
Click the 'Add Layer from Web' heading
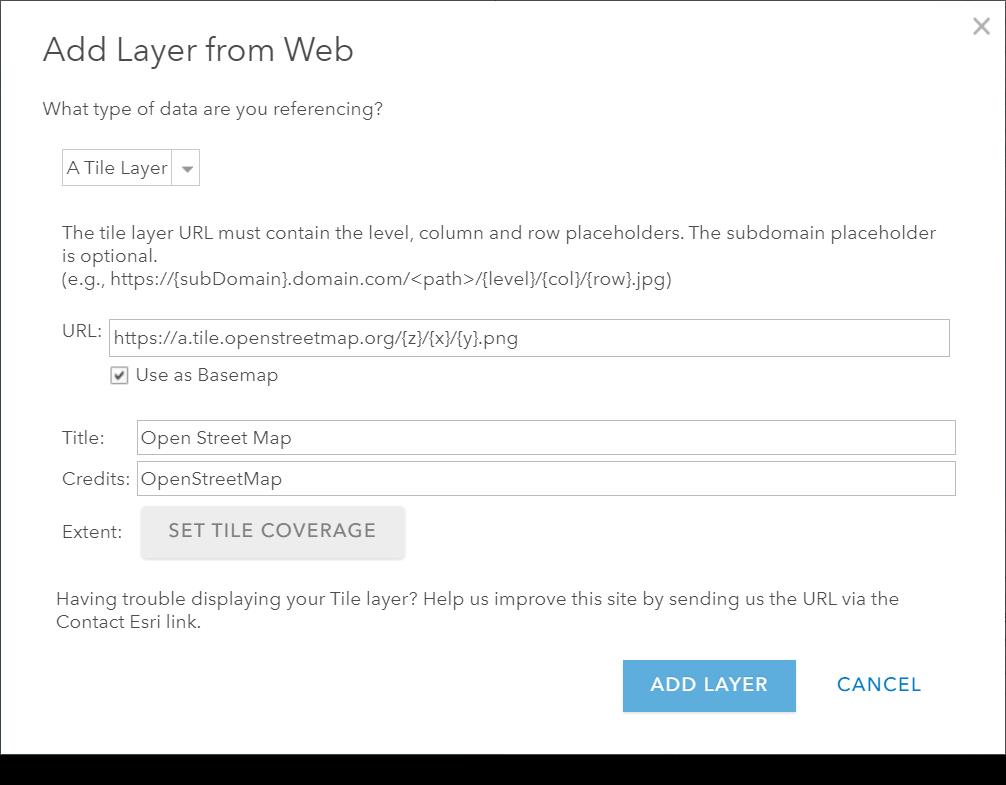click(x=198, y=50)
